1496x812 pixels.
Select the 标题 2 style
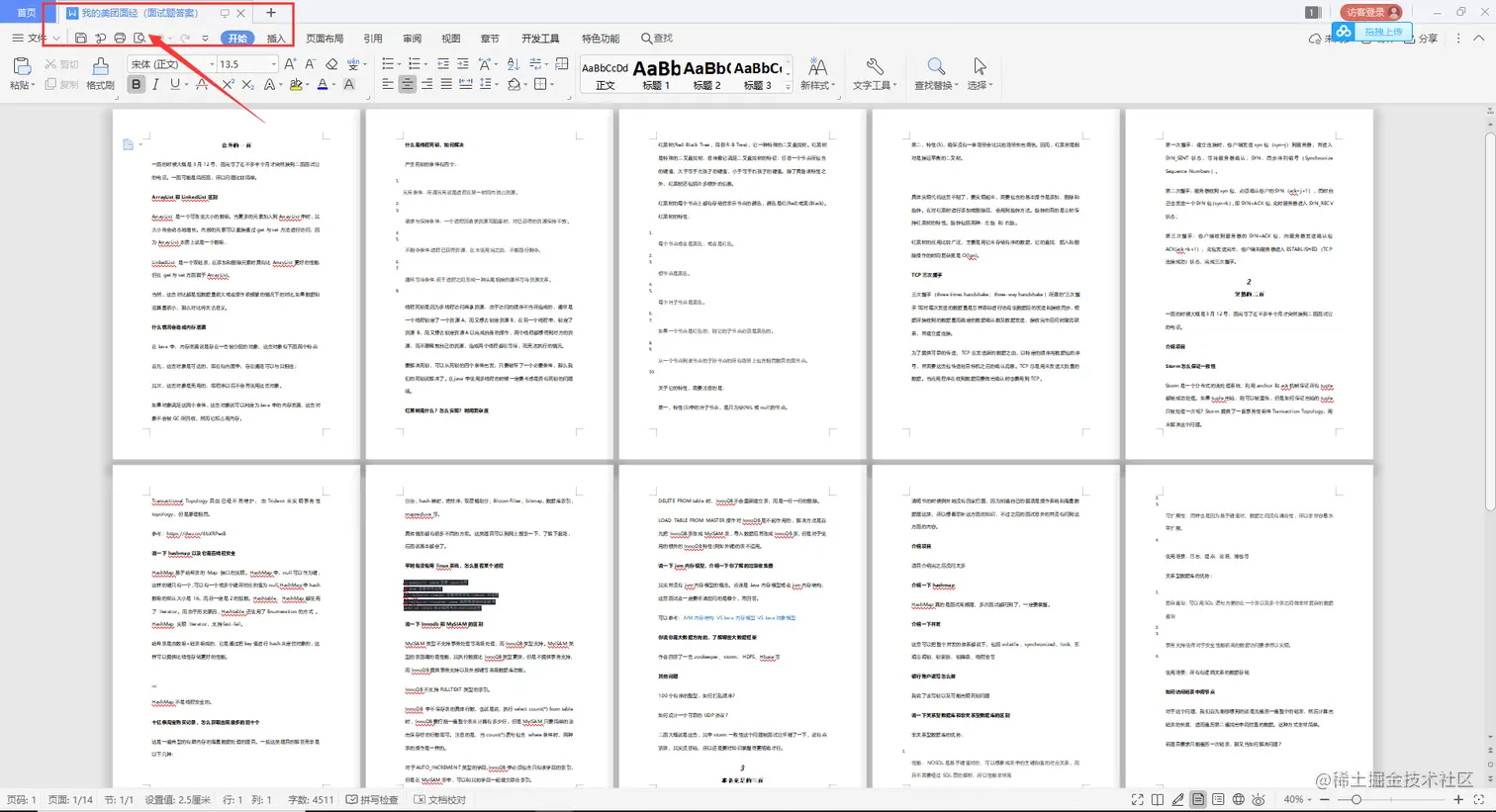pyautogui.click(x=706, y=75)
